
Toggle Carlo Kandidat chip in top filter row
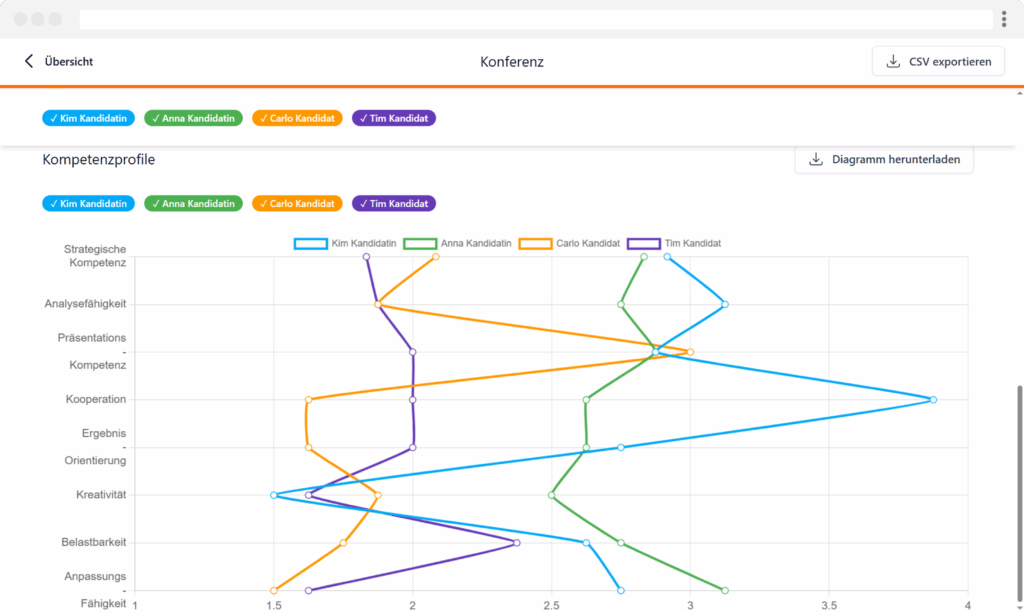click(x=297, y=118)
